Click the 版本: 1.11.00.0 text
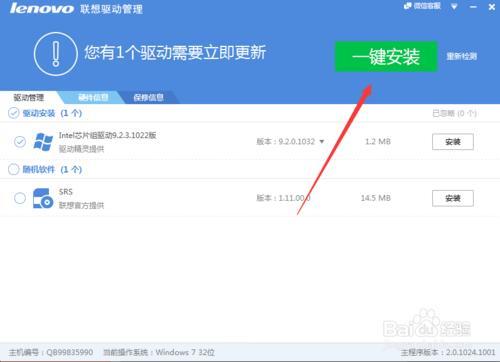The image size is (500, 362). [283, 198]
